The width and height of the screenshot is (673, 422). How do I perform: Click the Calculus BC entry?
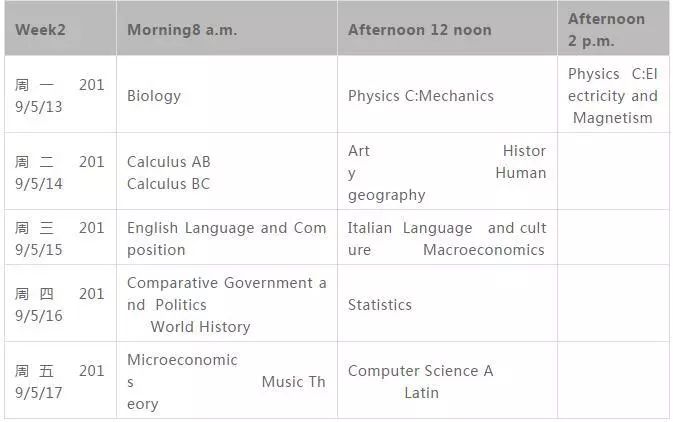(168, 184)
